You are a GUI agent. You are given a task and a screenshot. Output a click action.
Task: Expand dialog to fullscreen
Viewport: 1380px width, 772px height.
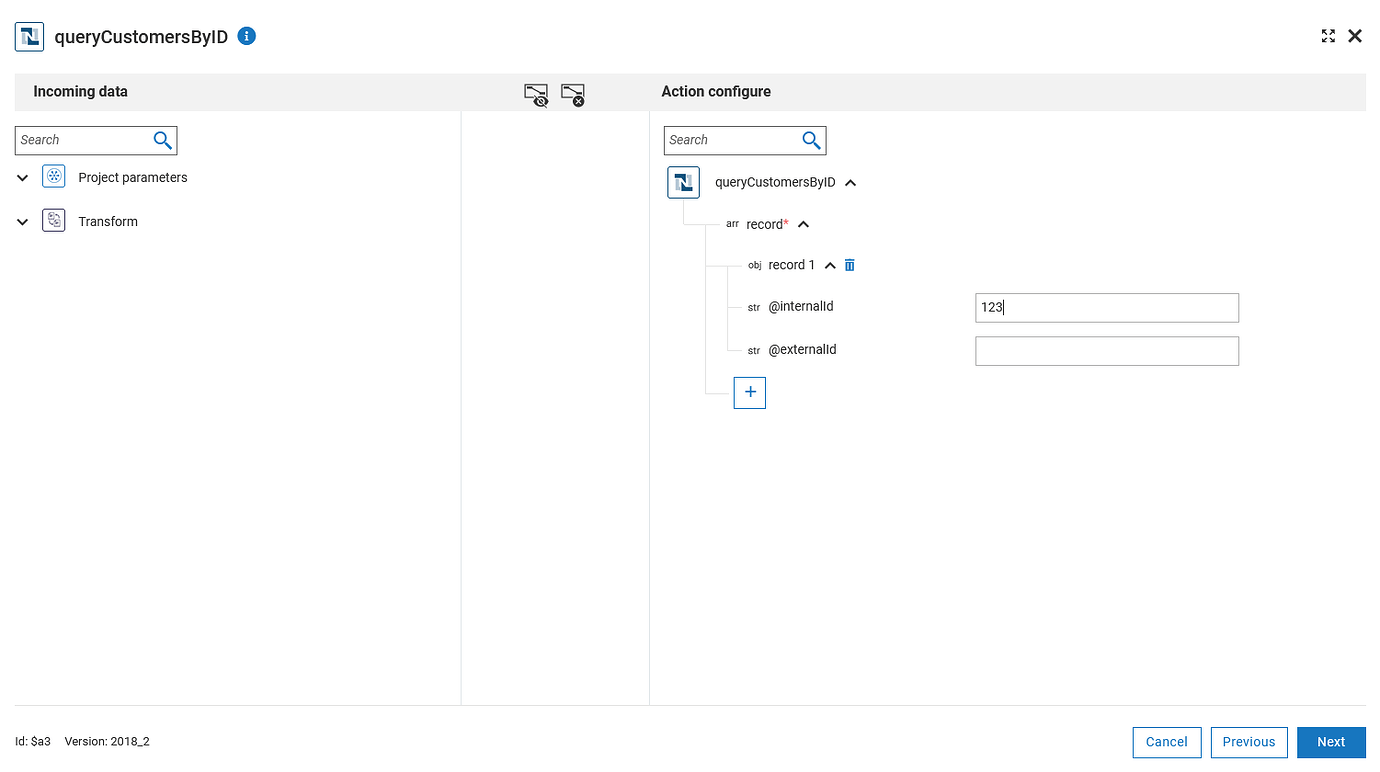tap(1328, 35)
